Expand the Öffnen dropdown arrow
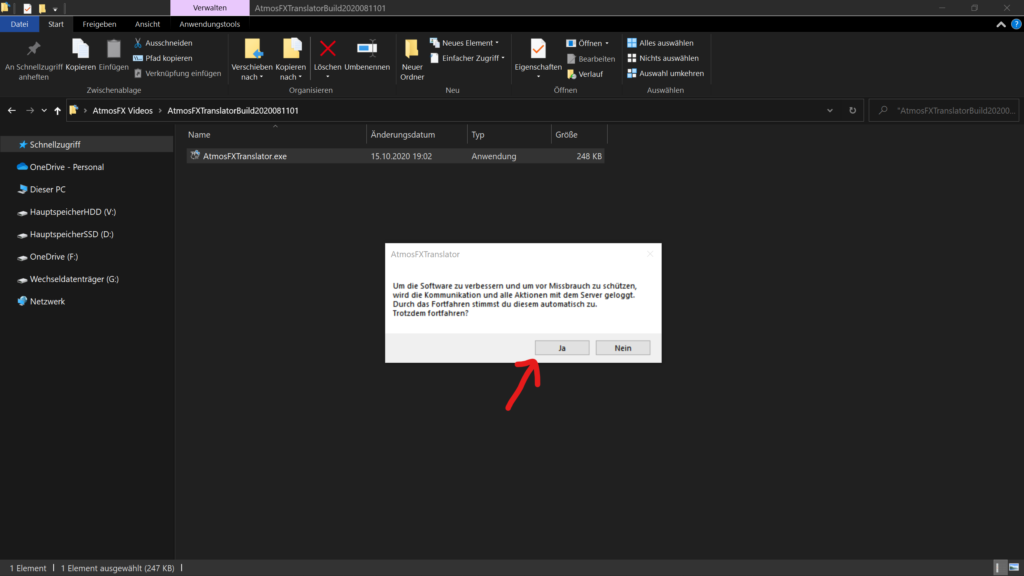 click(x=607, y=43)
